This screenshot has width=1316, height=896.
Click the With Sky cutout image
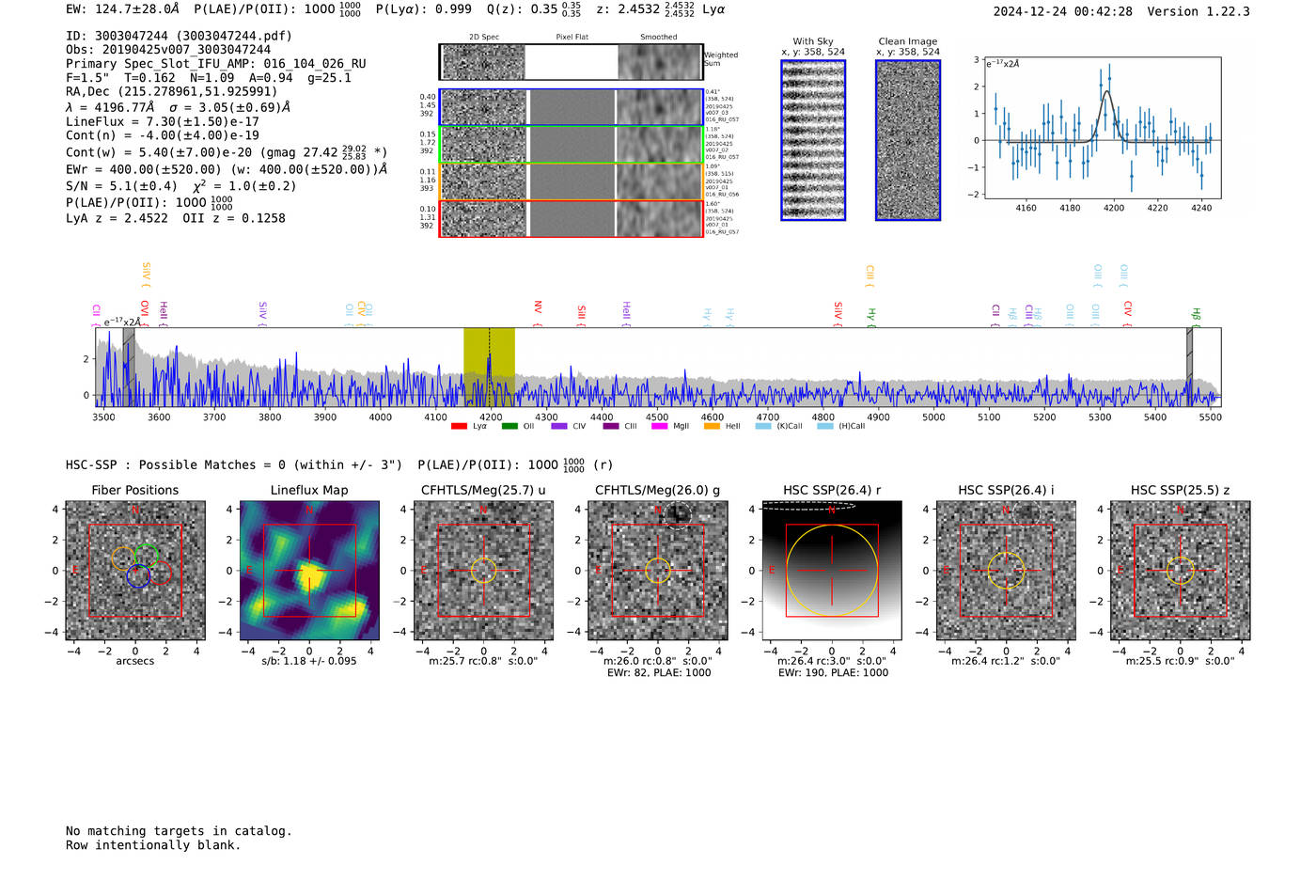813,140
